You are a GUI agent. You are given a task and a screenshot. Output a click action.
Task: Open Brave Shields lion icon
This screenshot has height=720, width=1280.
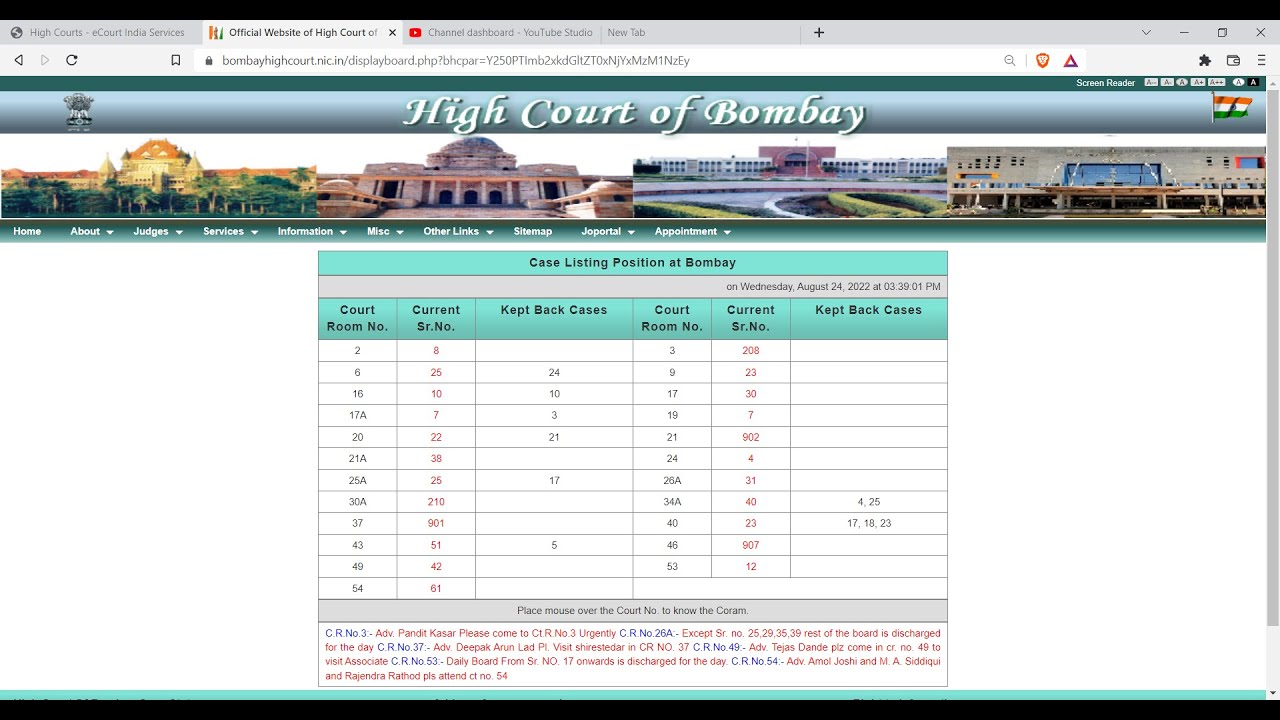tap(1042, 60)
